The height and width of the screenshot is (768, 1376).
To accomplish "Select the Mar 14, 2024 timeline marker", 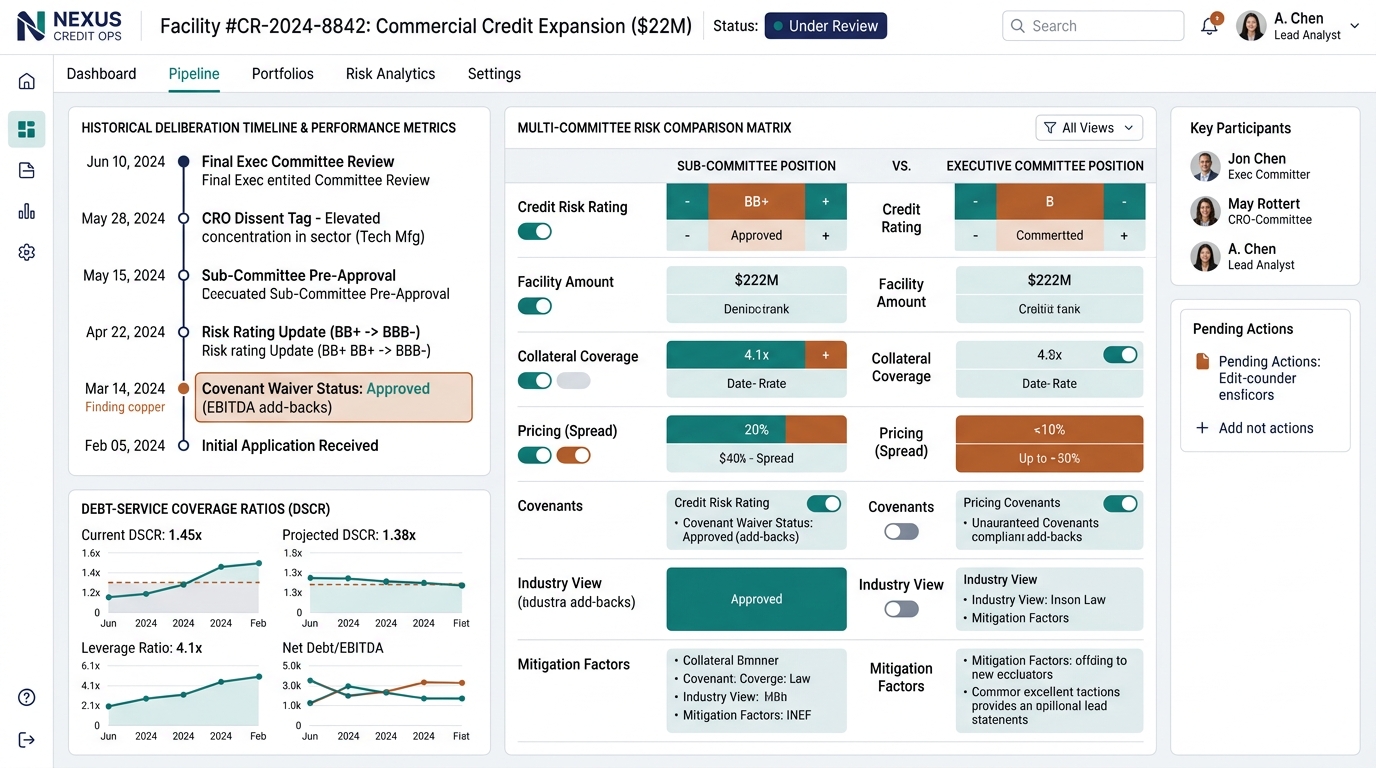I will click(183, 389).
